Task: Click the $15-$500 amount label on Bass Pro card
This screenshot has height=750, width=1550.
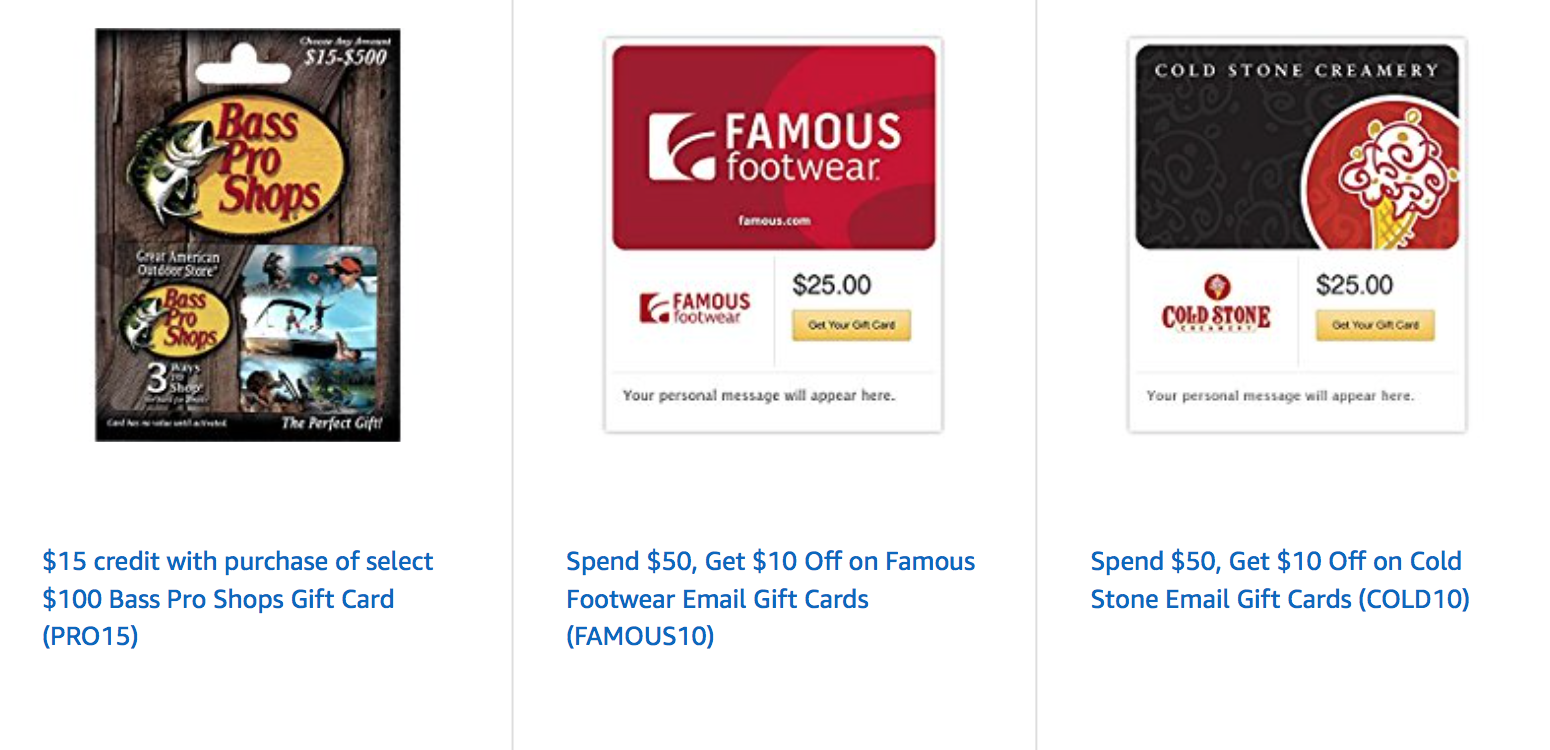Action: point(345,57)
